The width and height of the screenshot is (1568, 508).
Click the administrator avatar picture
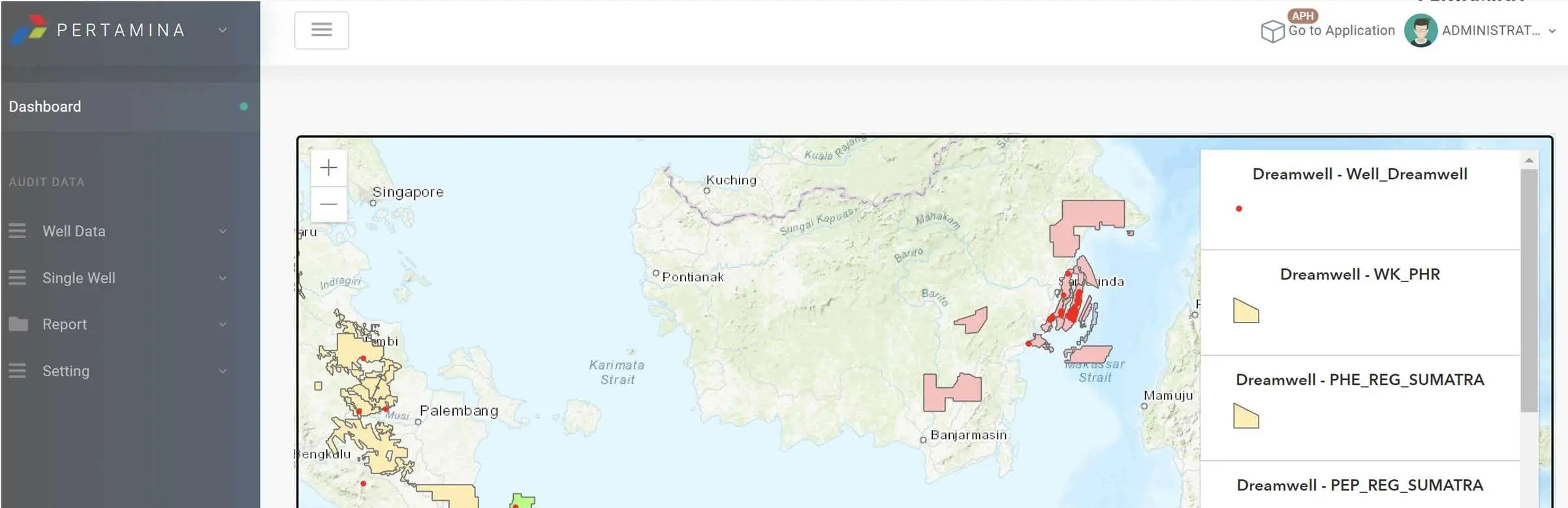pos(1420,31)
